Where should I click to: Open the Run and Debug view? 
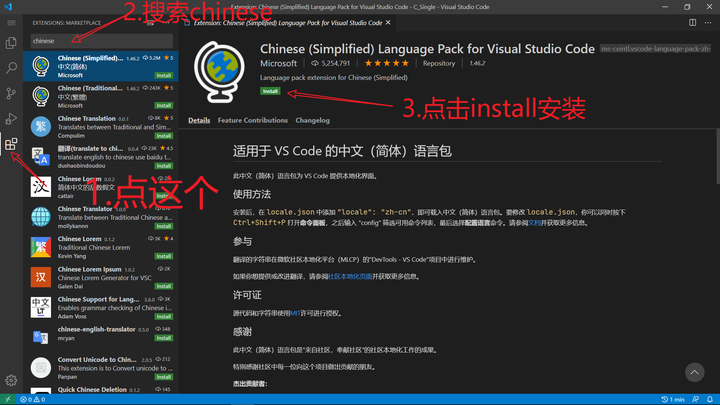tap(11, 118)
